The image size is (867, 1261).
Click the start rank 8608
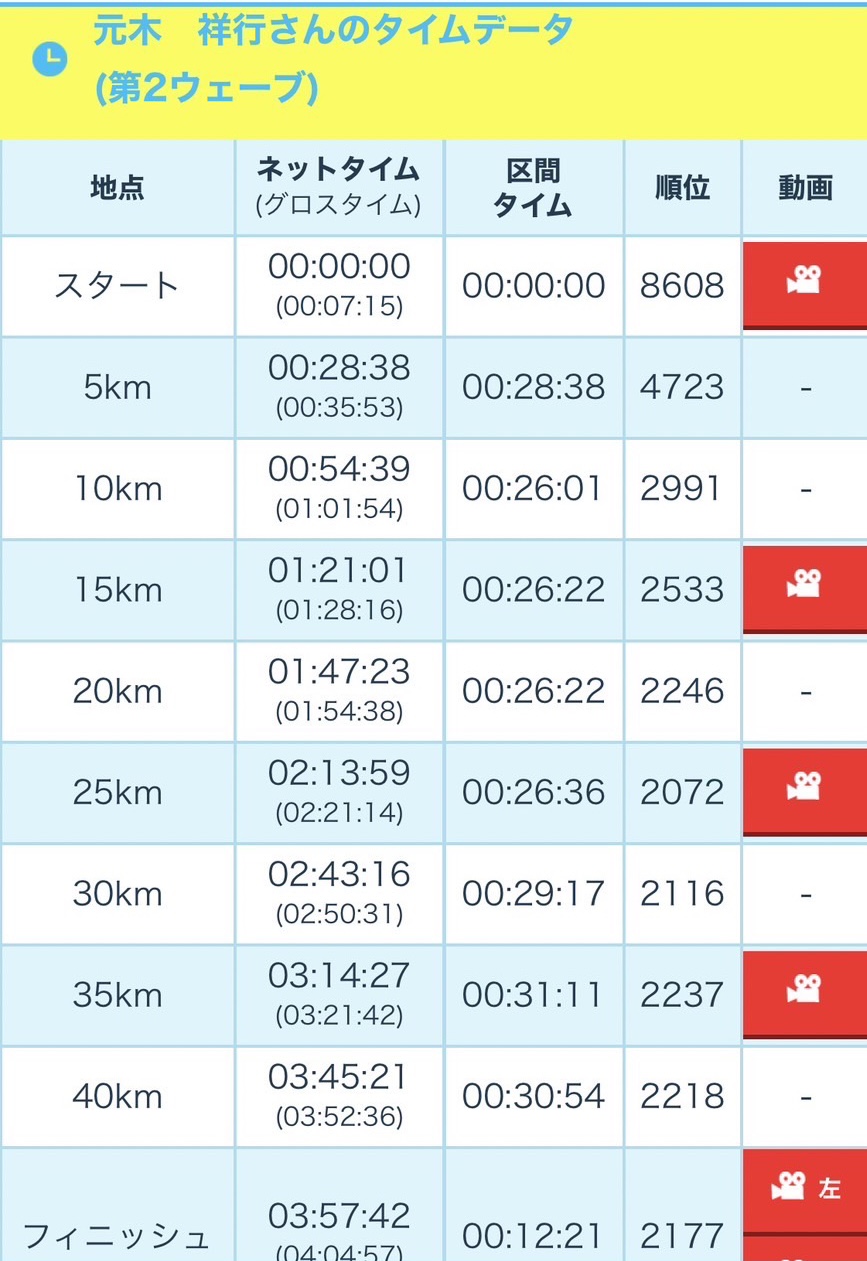[x=682, y=286]
